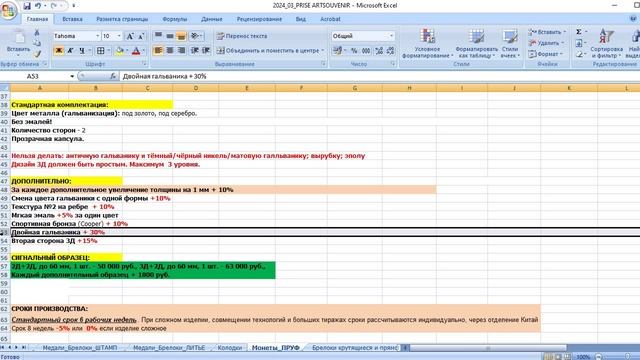Open Стили ячеек gallery
Image resolution: width=640 pixels, height=360 pixels.
tap(510, 44)
